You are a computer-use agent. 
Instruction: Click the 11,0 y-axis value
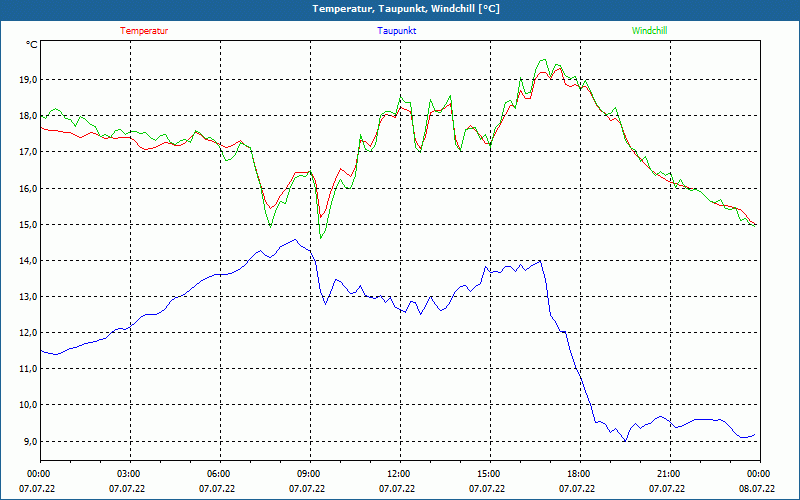tap(29, 369)
